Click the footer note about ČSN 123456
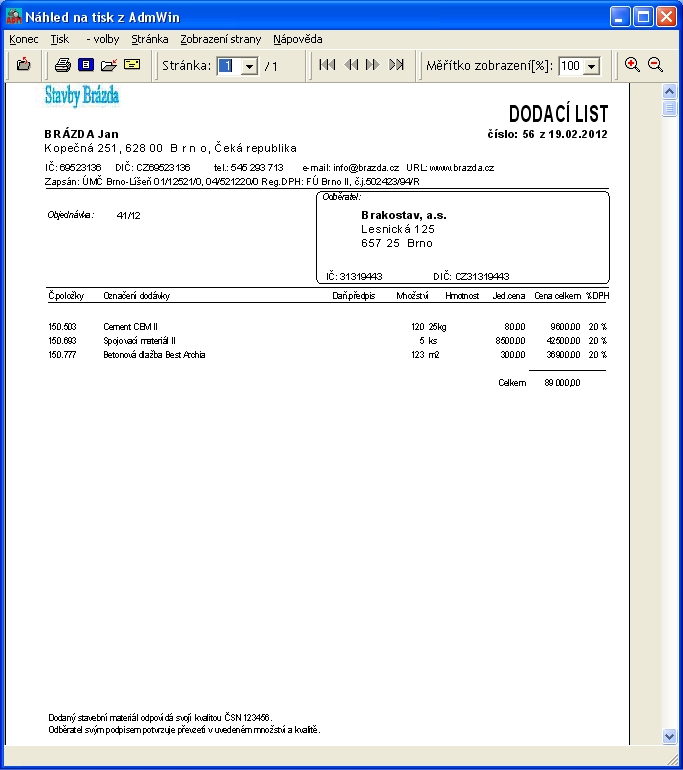 pyautogui.click(x=160, y=717)
